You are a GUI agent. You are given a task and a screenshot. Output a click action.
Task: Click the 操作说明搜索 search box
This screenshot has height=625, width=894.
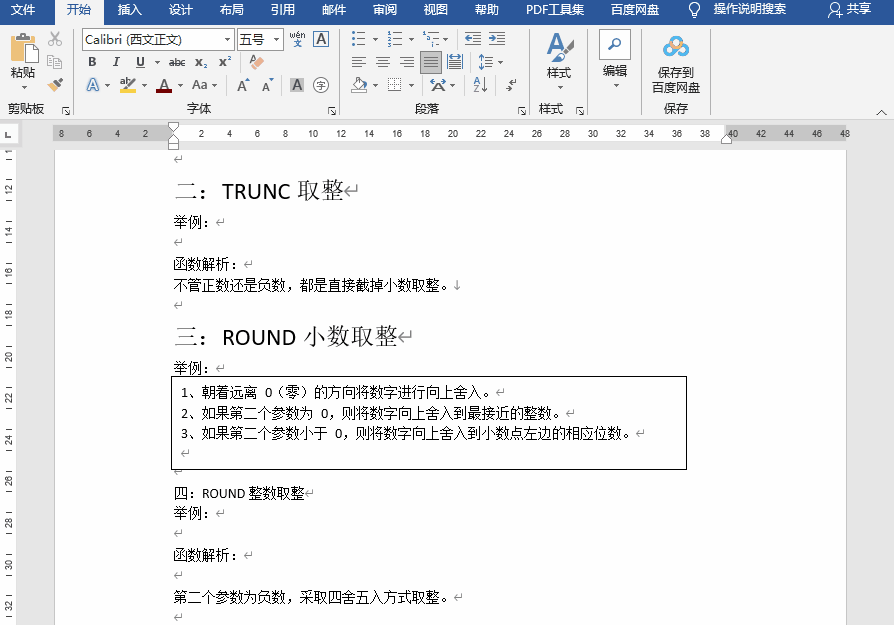[749, 10]
